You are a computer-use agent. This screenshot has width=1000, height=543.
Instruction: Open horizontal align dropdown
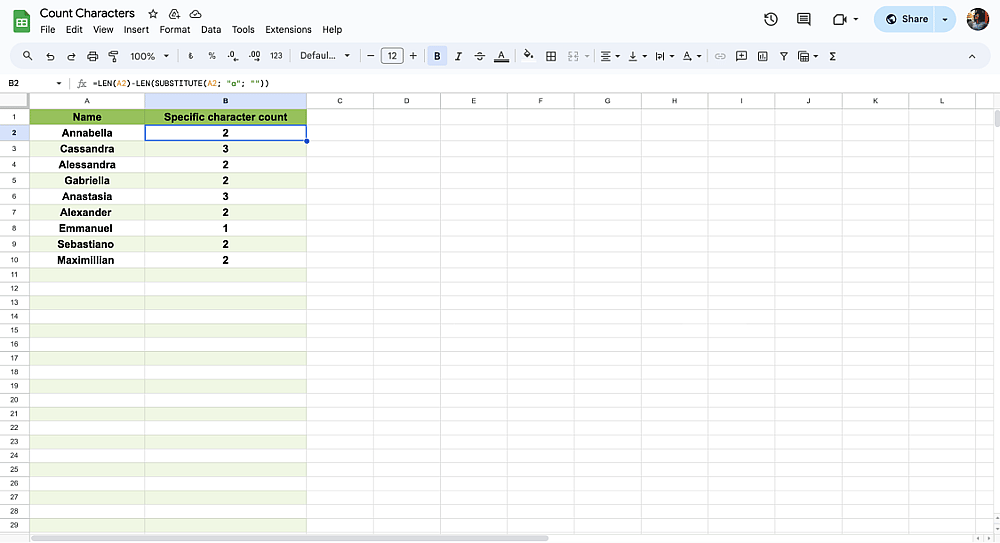click(x=610, y=56)
